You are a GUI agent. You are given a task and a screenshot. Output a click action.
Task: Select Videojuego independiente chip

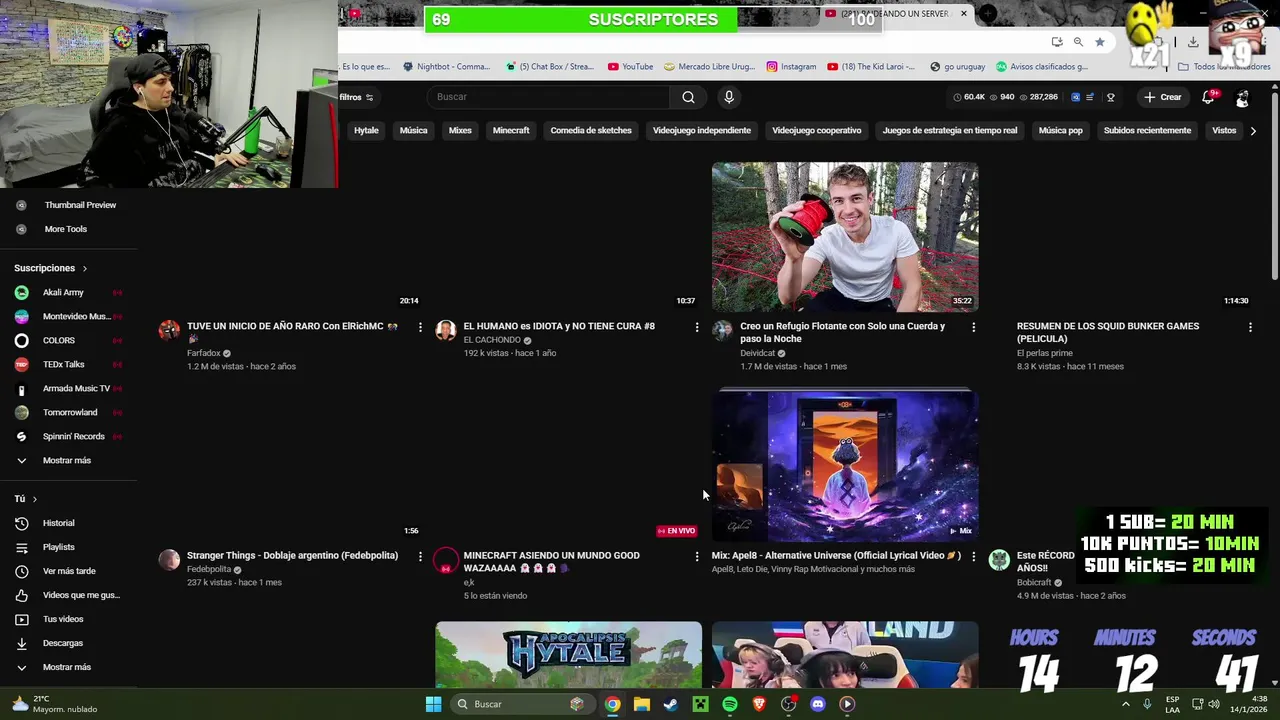pos(702,130)
